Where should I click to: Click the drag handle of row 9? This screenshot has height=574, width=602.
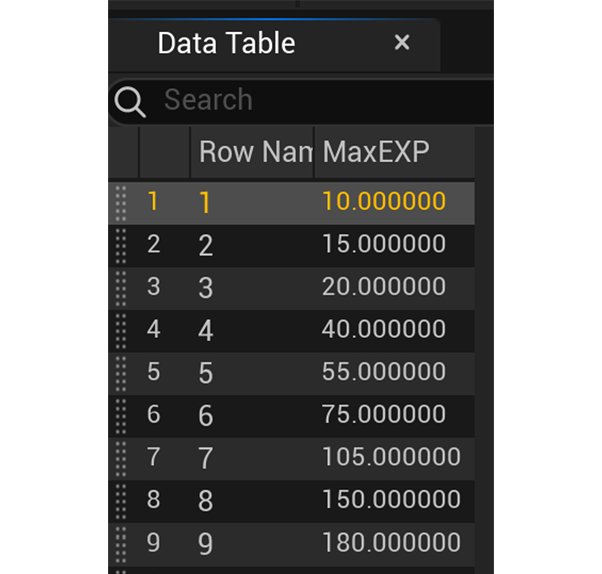point(121,543)
